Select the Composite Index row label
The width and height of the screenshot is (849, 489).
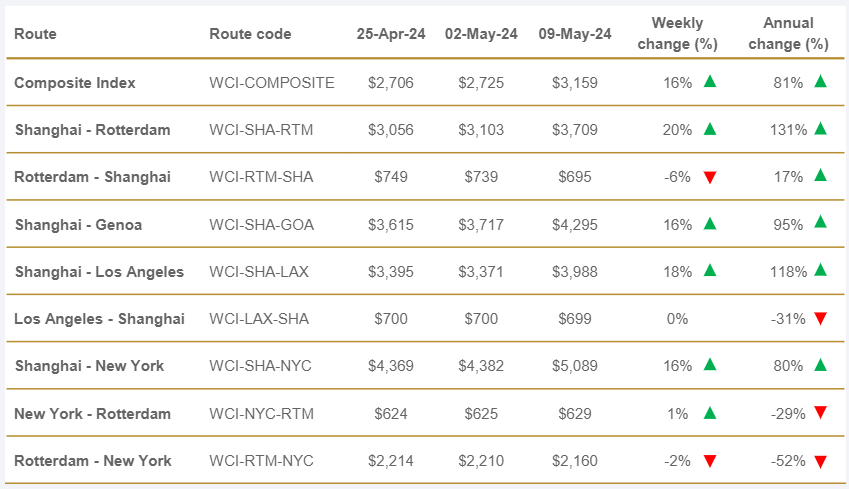(75, 82)
